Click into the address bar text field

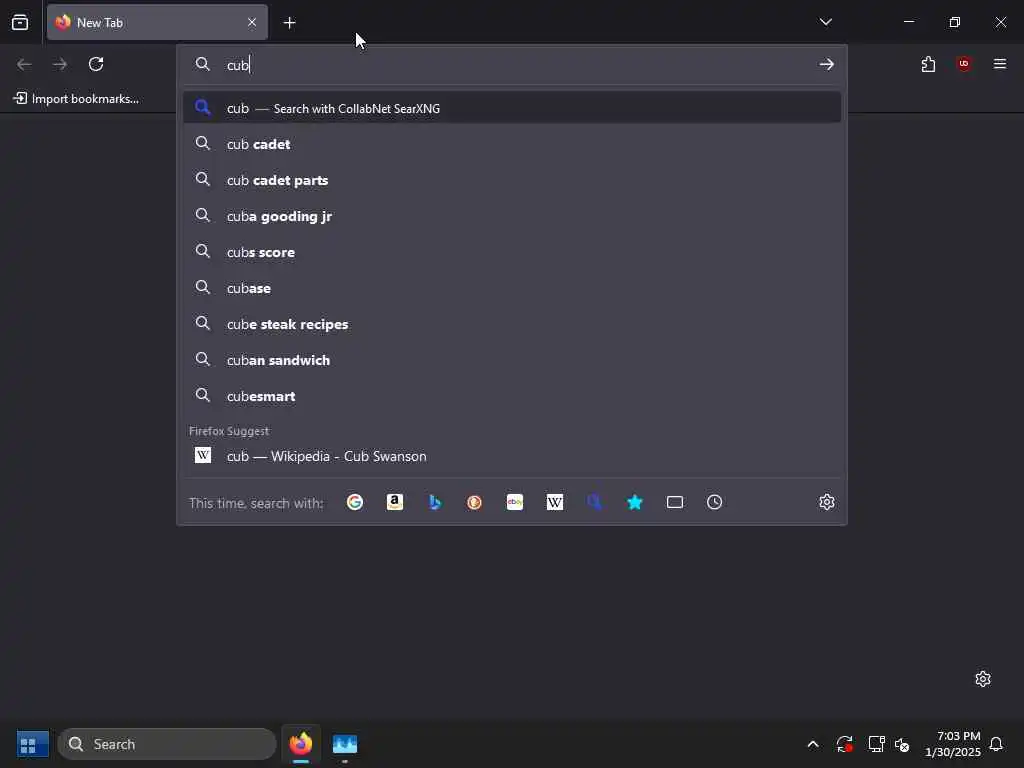(516, 65)
